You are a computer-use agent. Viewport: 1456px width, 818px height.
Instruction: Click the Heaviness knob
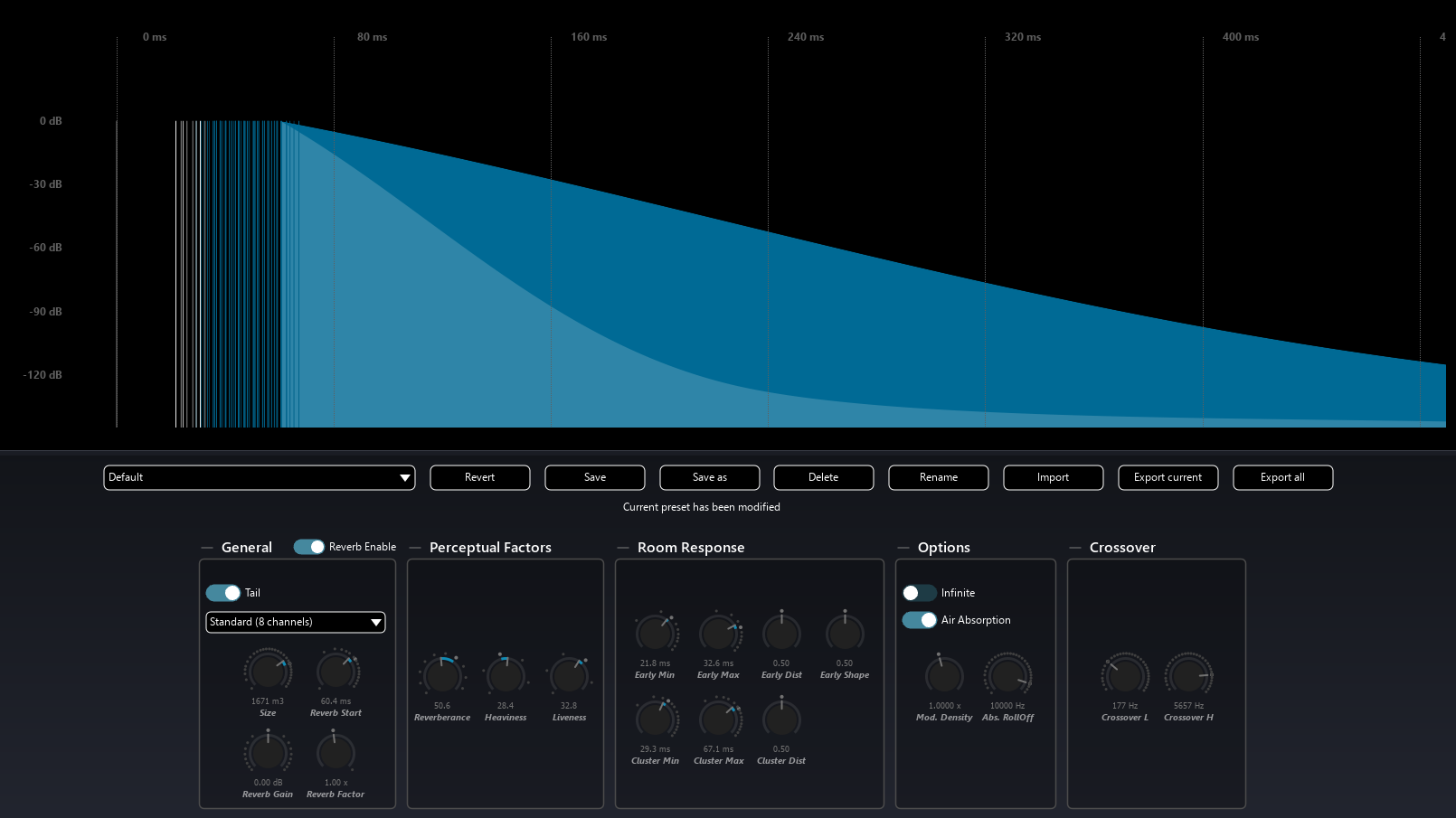tap(506, 675)
